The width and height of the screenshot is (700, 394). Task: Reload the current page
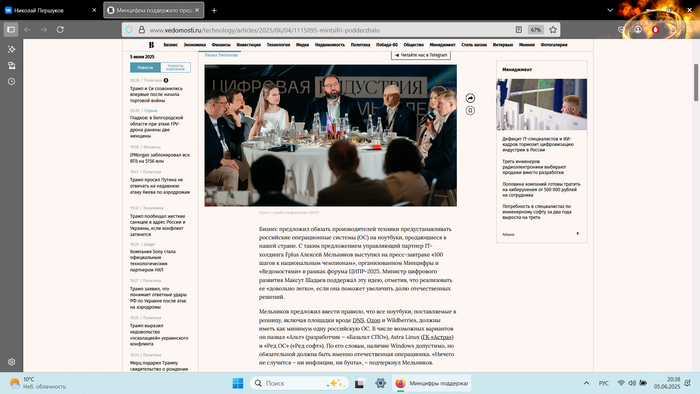click(60, 29)
